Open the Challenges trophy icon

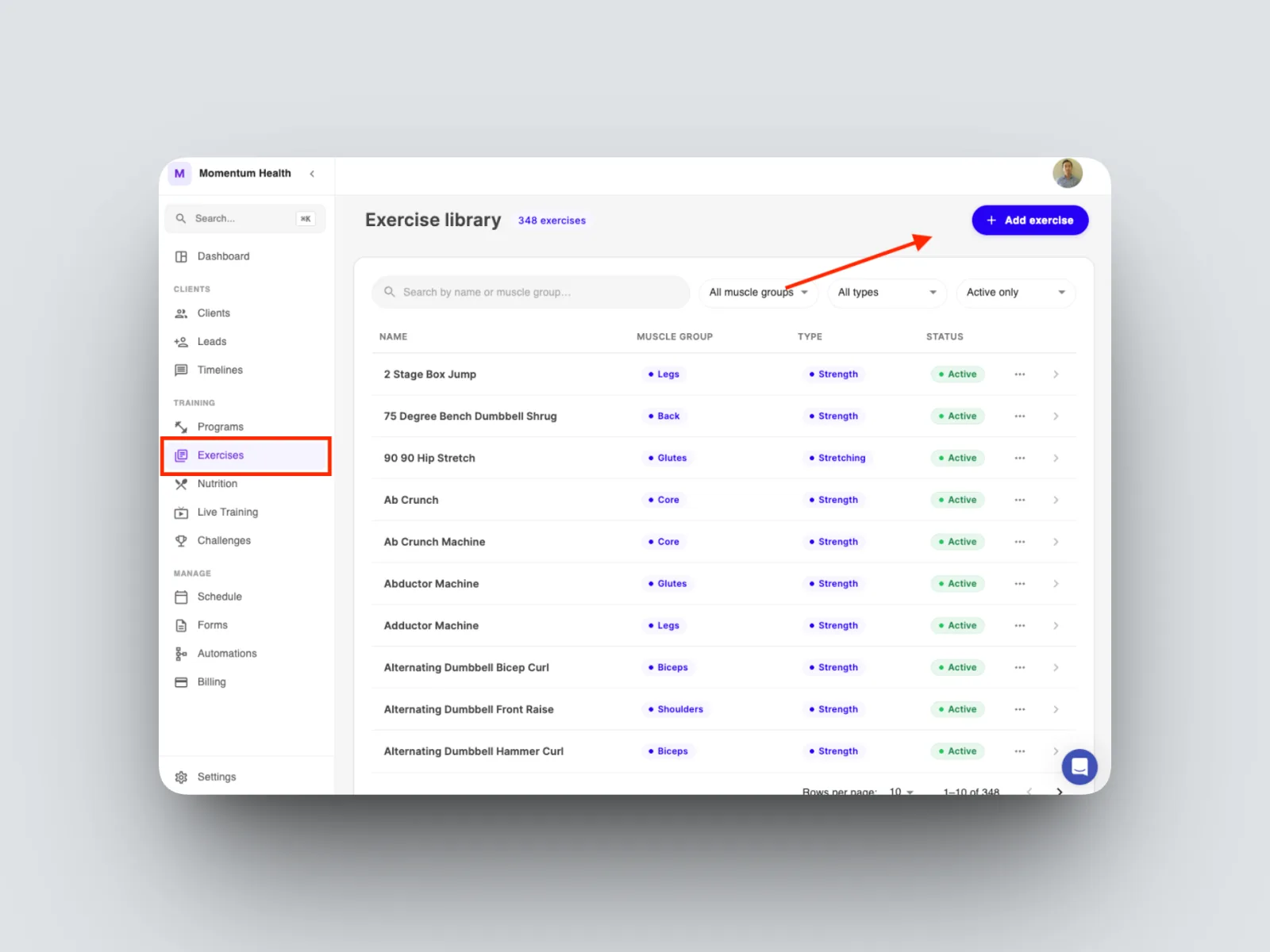tap(181, 541)
